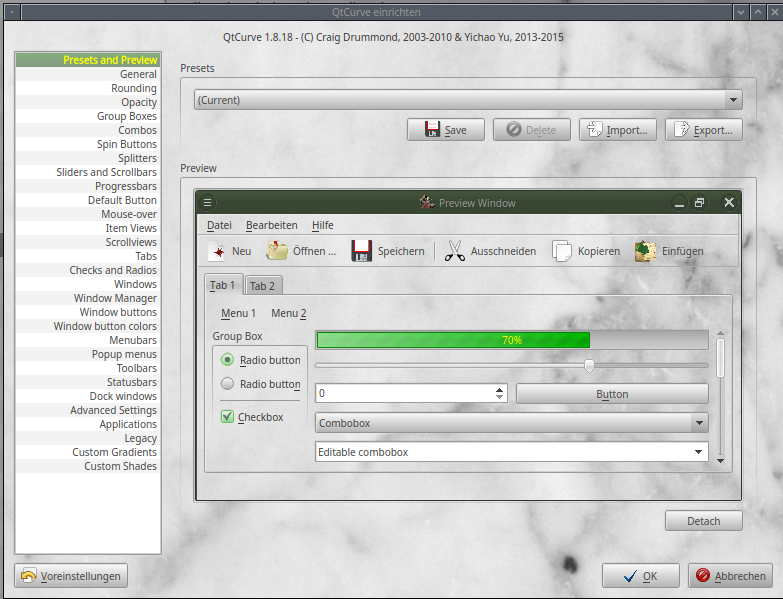Click the Kopieren pages icon
Viewport: 783px width, 599px height.
[562, 251]
